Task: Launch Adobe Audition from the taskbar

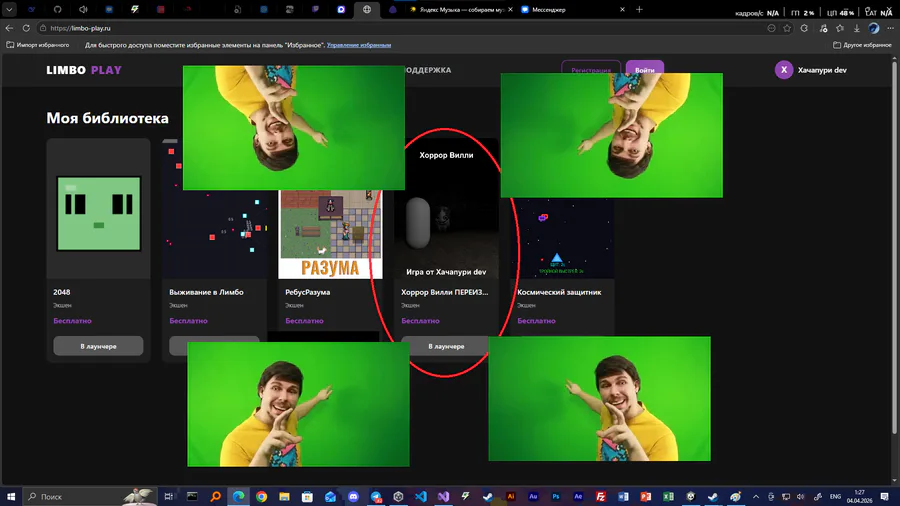Action: point(533,496)
